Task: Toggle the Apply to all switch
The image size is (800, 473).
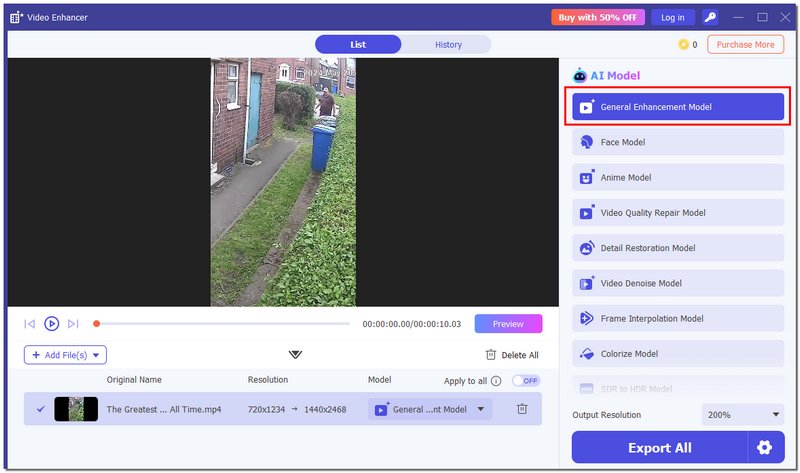Action: pyautogui.click(x=525, y=381)
